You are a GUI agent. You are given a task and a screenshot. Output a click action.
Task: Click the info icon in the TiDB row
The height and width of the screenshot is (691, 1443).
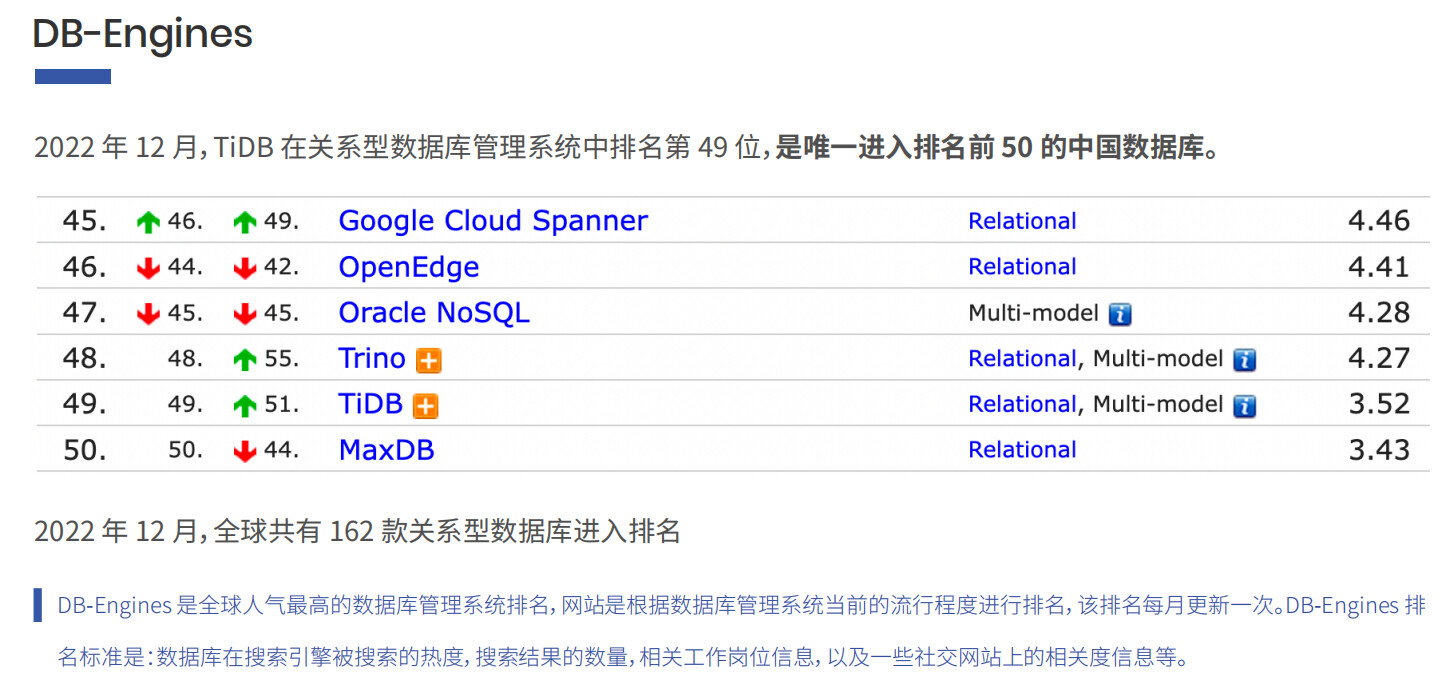tap(1244, 406)
